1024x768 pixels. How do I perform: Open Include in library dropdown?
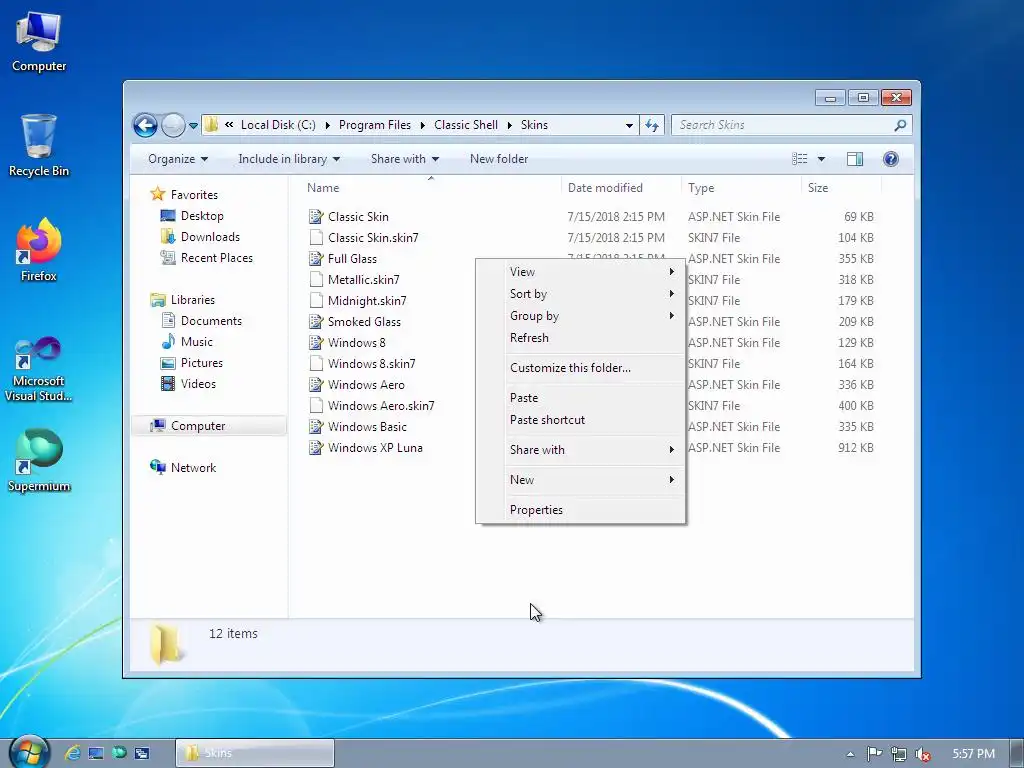[x=289, y=159]
